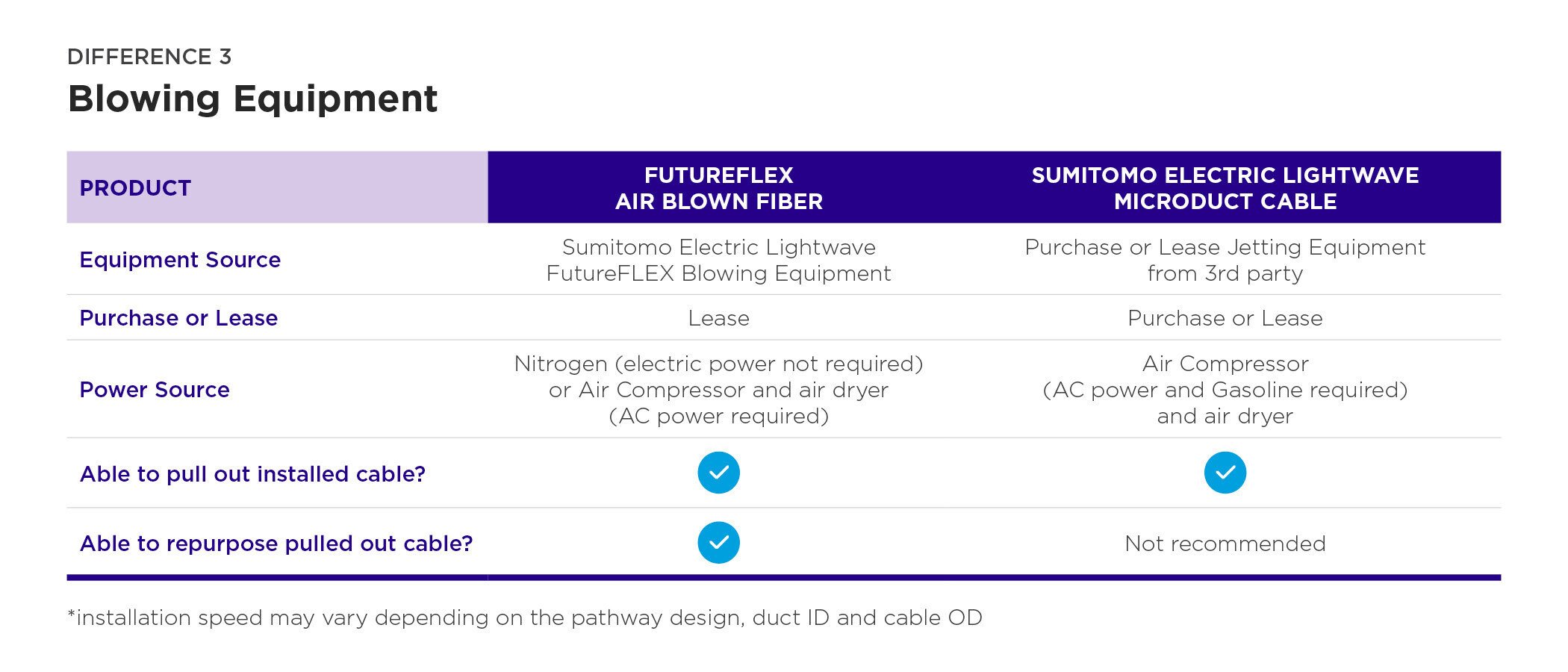1568x672 pixels.
Task: Click the FutureFLEX Air Blown Fiber column header
Action: (x=718, y=188)
